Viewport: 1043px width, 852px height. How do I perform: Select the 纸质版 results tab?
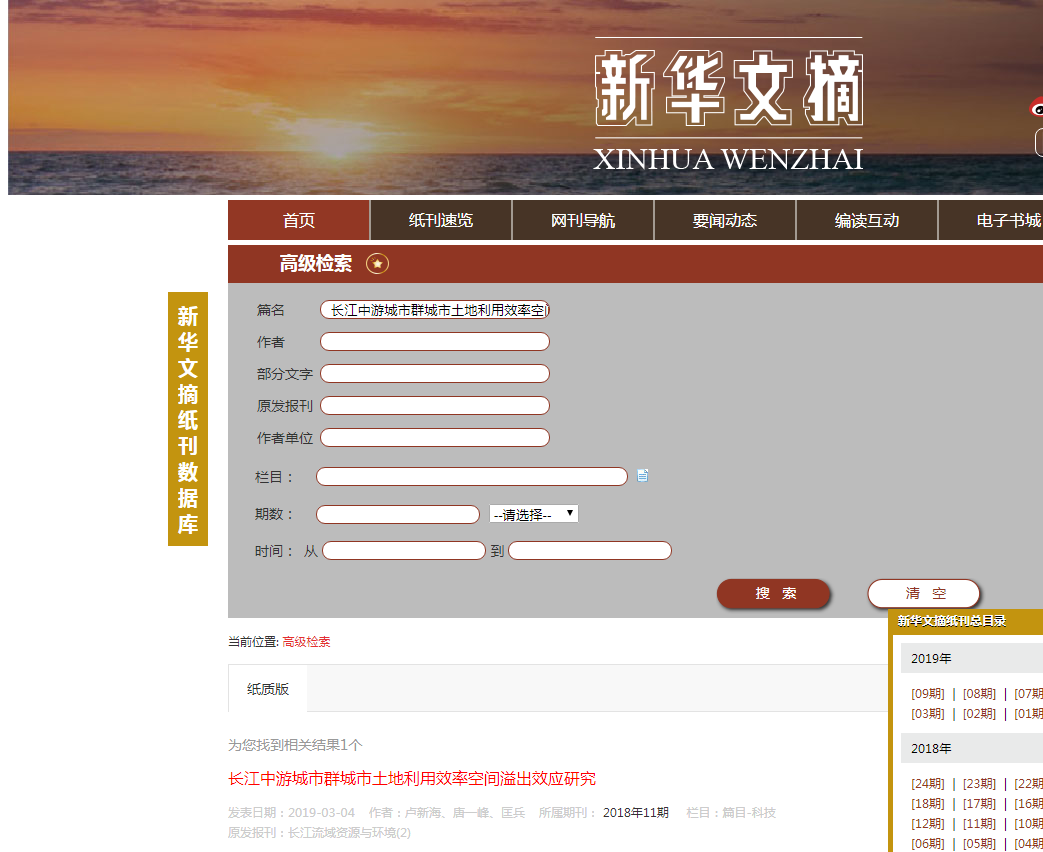tap(267, 689)
